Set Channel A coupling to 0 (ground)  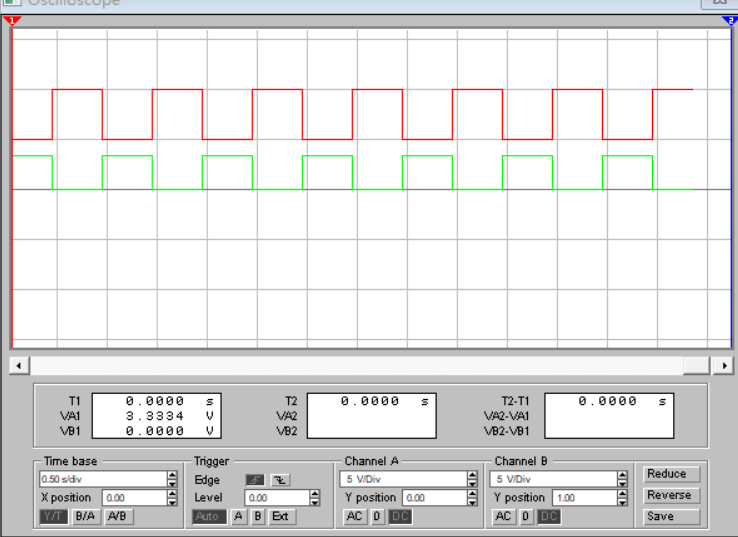tap(376, 517)
